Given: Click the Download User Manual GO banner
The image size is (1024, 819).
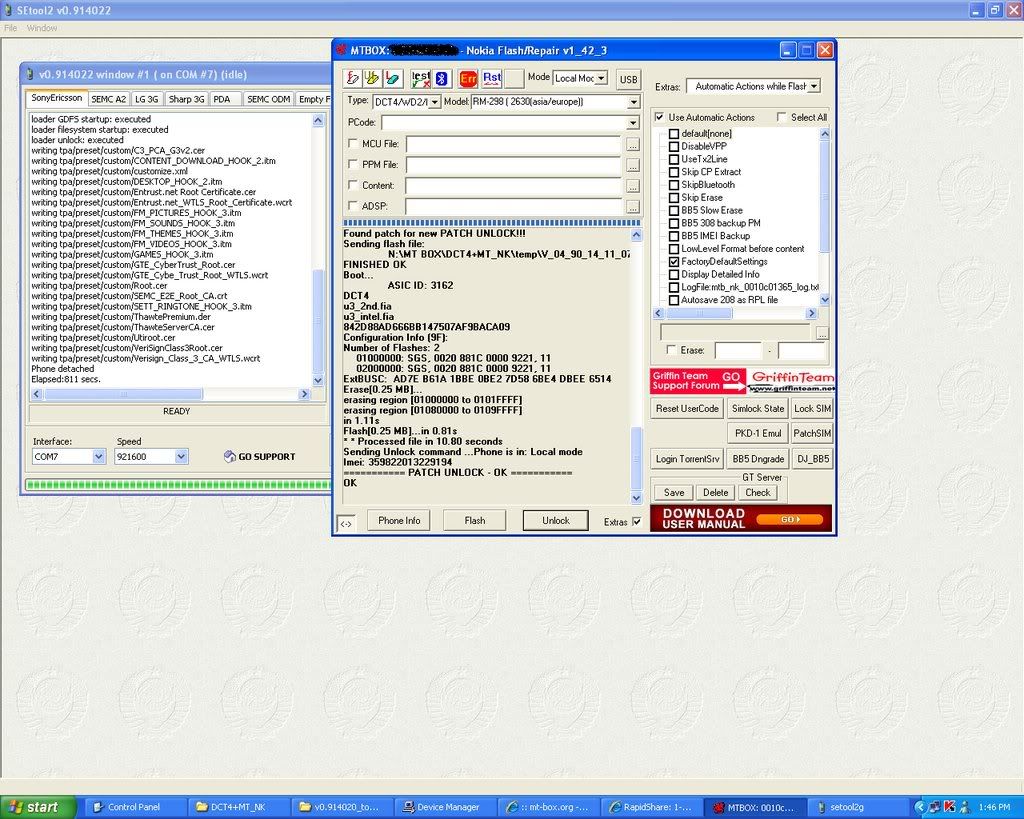Looking at the screenshot, I should [741, 519].
